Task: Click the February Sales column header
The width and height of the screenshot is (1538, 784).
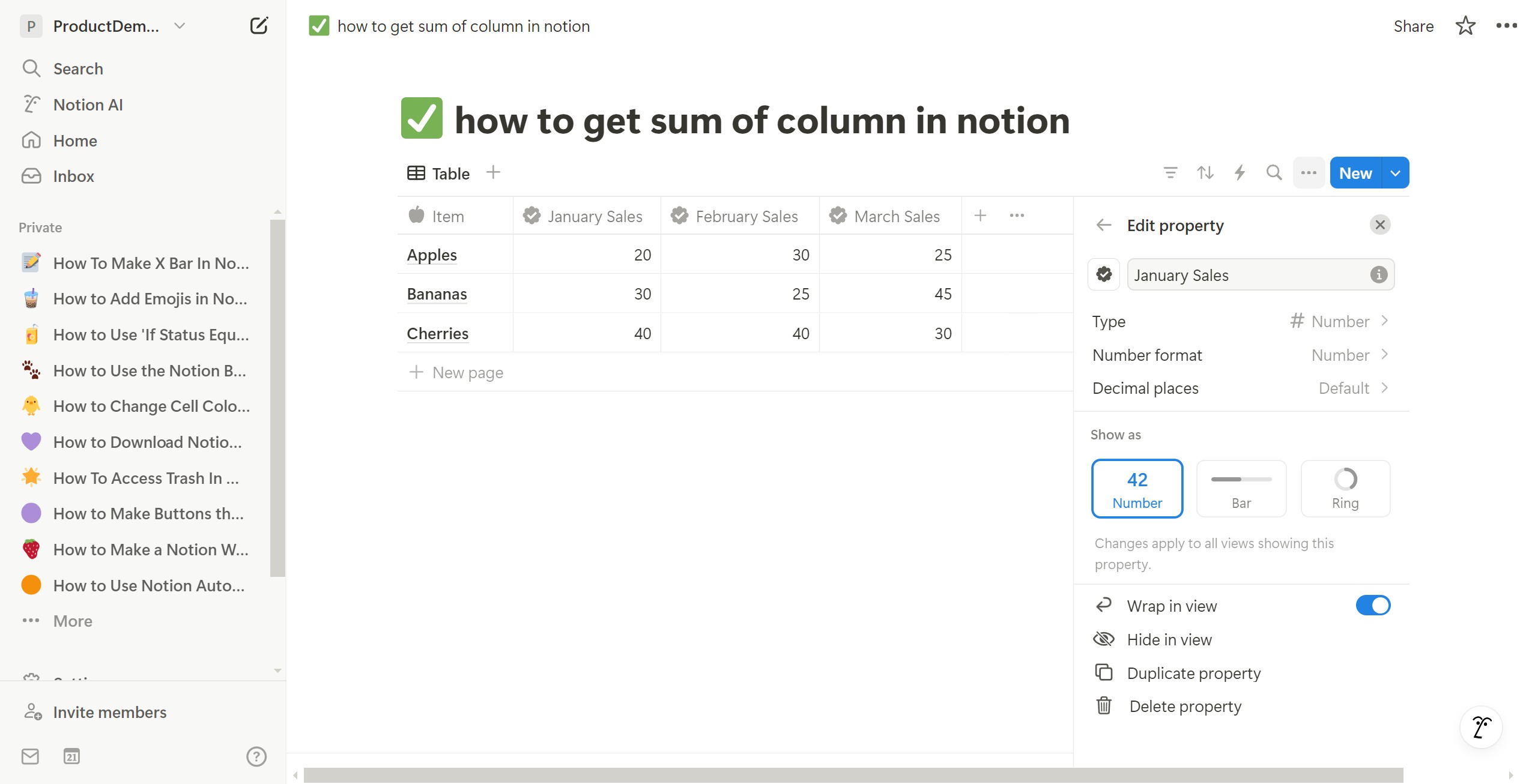Action: (740, 216)
